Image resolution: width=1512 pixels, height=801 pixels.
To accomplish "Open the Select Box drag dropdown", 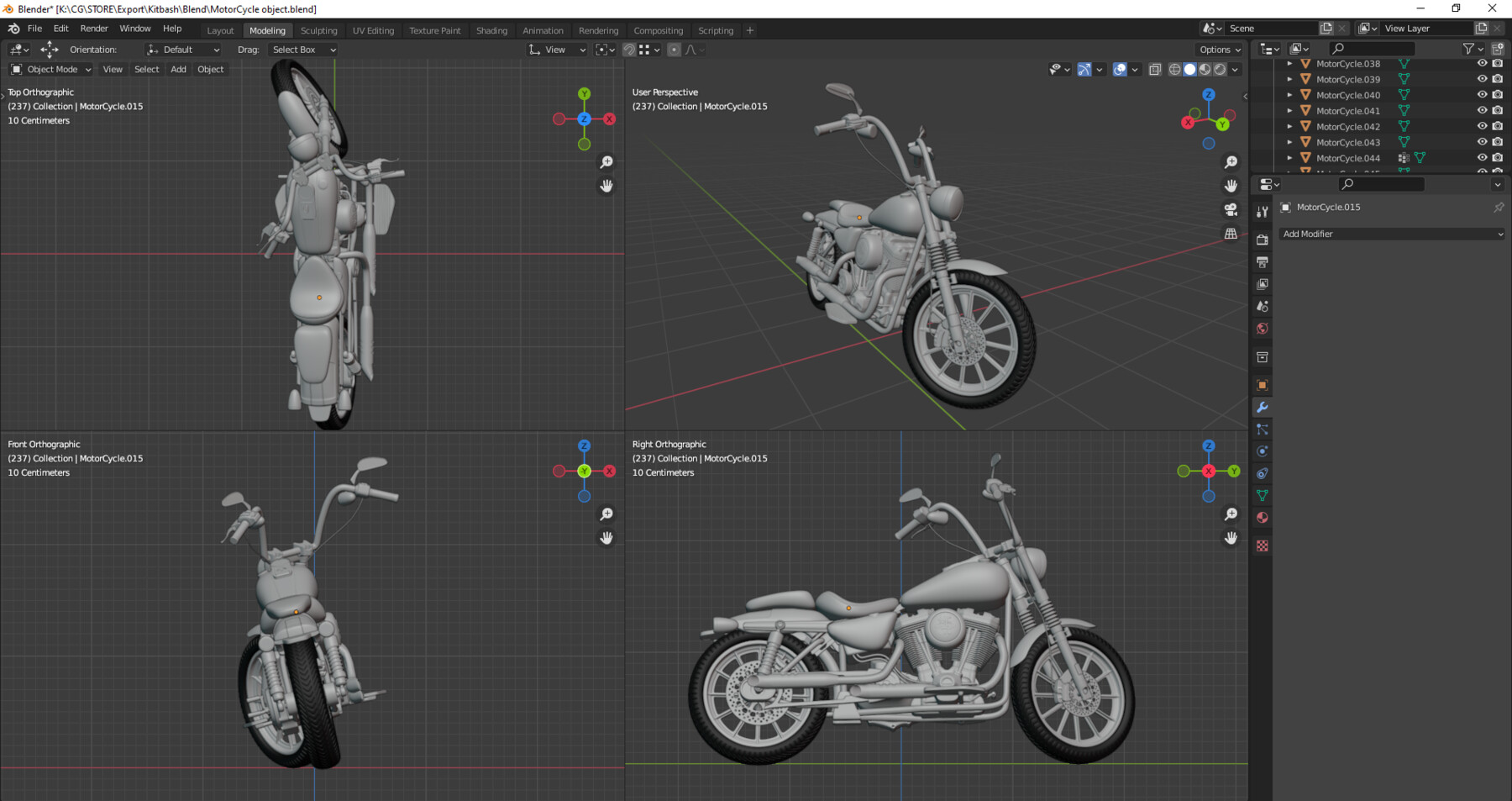I will point(302,49).
